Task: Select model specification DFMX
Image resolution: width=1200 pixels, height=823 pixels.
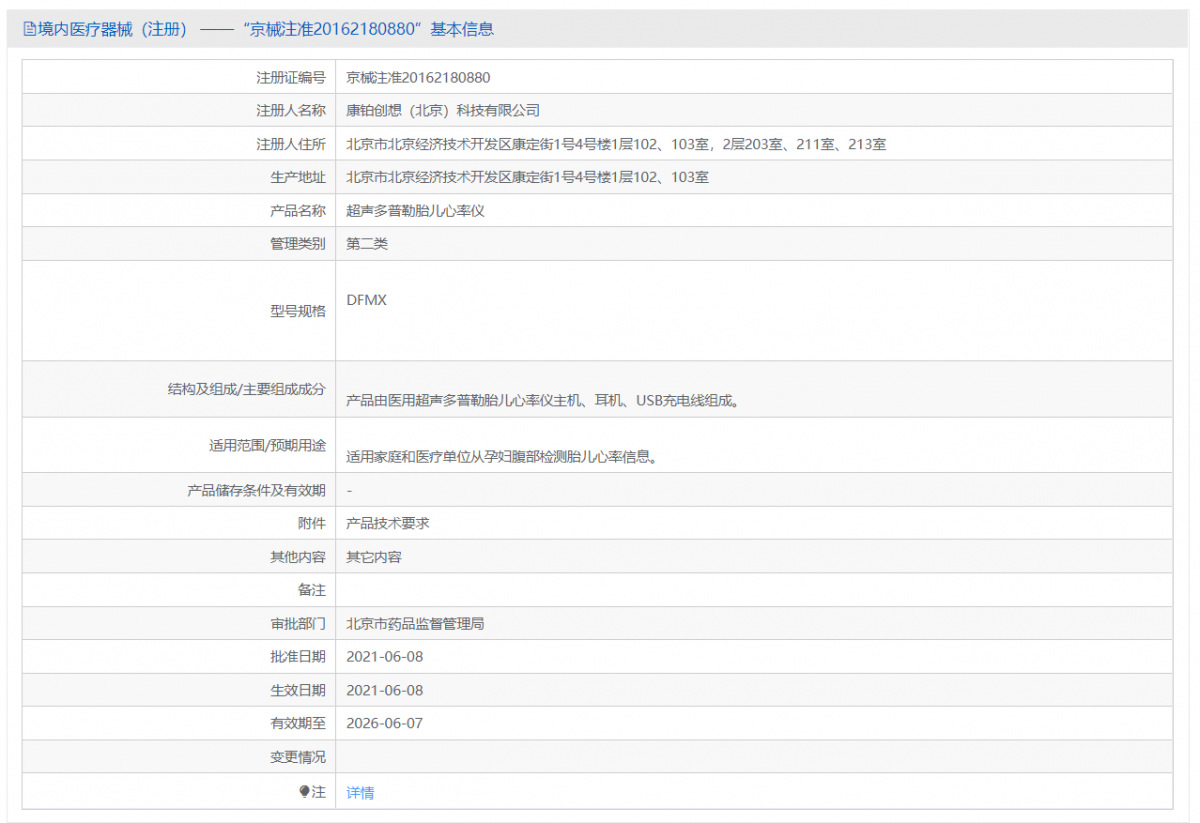Action: pos(367,299)
